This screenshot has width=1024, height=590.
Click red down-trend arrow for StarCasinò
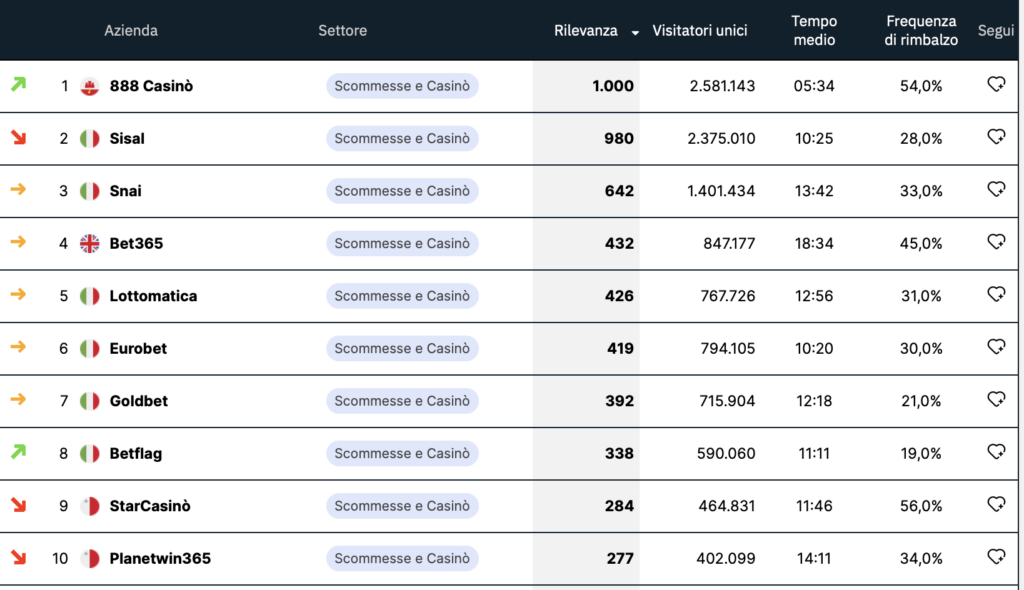click(x=18, y=504)
